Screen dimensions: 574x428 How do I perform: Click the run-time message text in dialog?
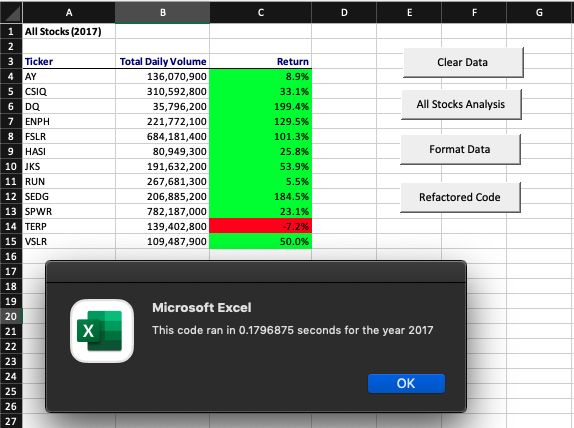(292, 330)
